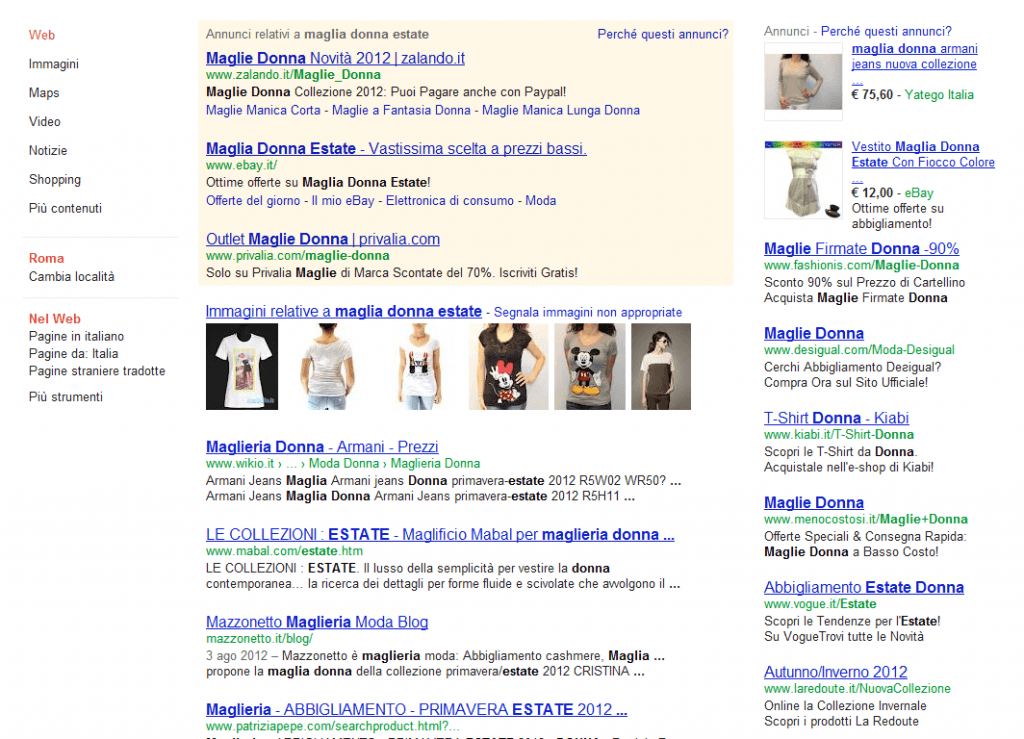Open Maglia Donna Estate eBay ad
The height and width of the screenshot is (739, 1024).
396,149
